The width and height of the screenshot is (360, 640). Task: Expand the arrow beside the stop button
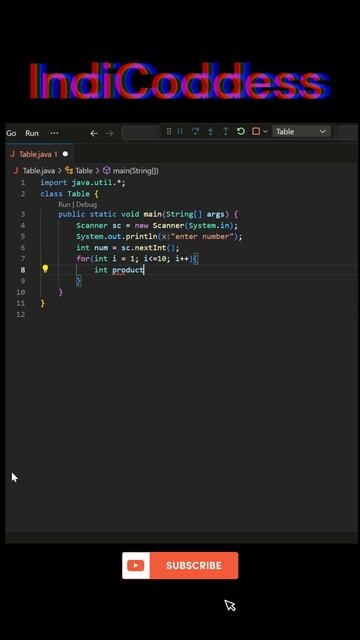(265, 131)
